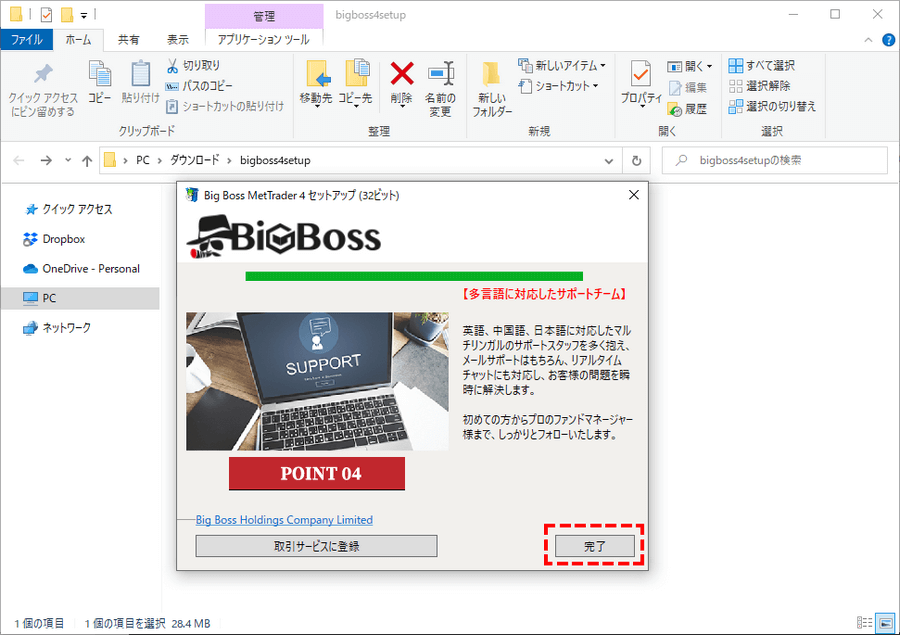Click the green installation progress bar
900x635 pixels.
pyautogui.click(x=414, y=276)
